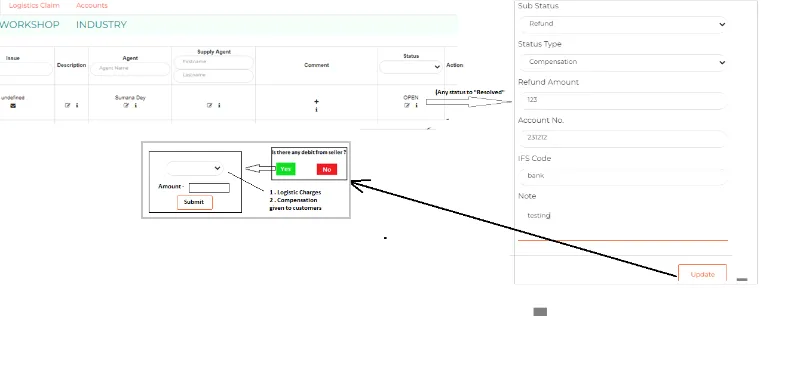Click the green Yes button
The width and height of the screenshot is (800, 369).
(286, 169)
